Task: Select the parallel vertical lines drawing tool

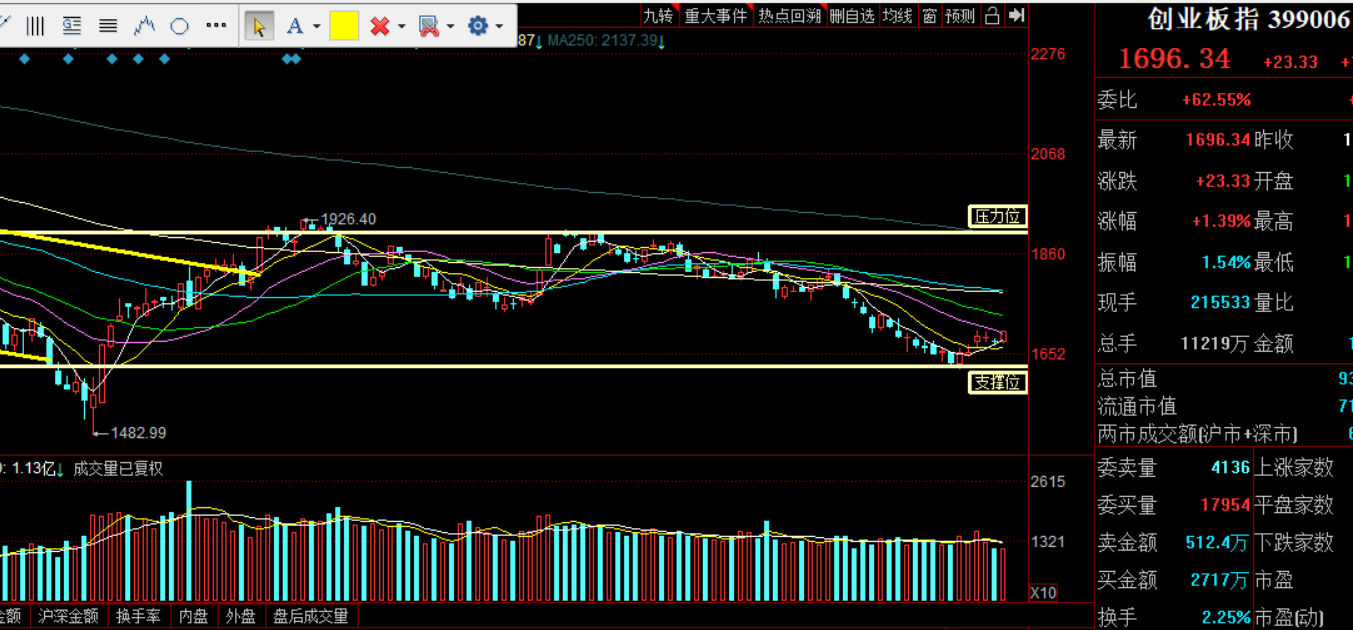Action: [x=35, y=26]
